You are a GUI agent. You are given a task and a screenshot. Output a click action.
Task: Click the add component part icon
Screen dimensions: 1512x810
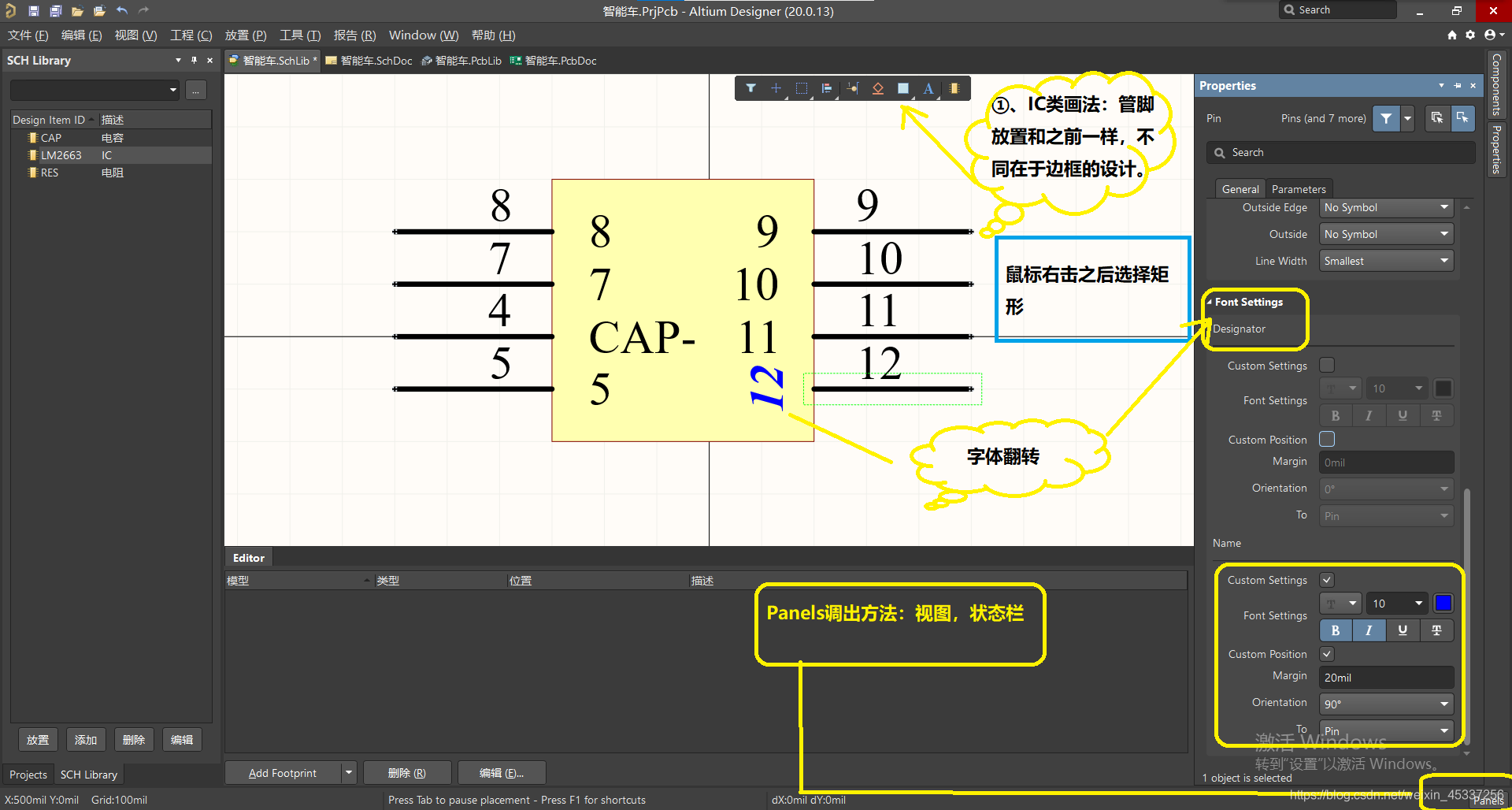point(954,88)
